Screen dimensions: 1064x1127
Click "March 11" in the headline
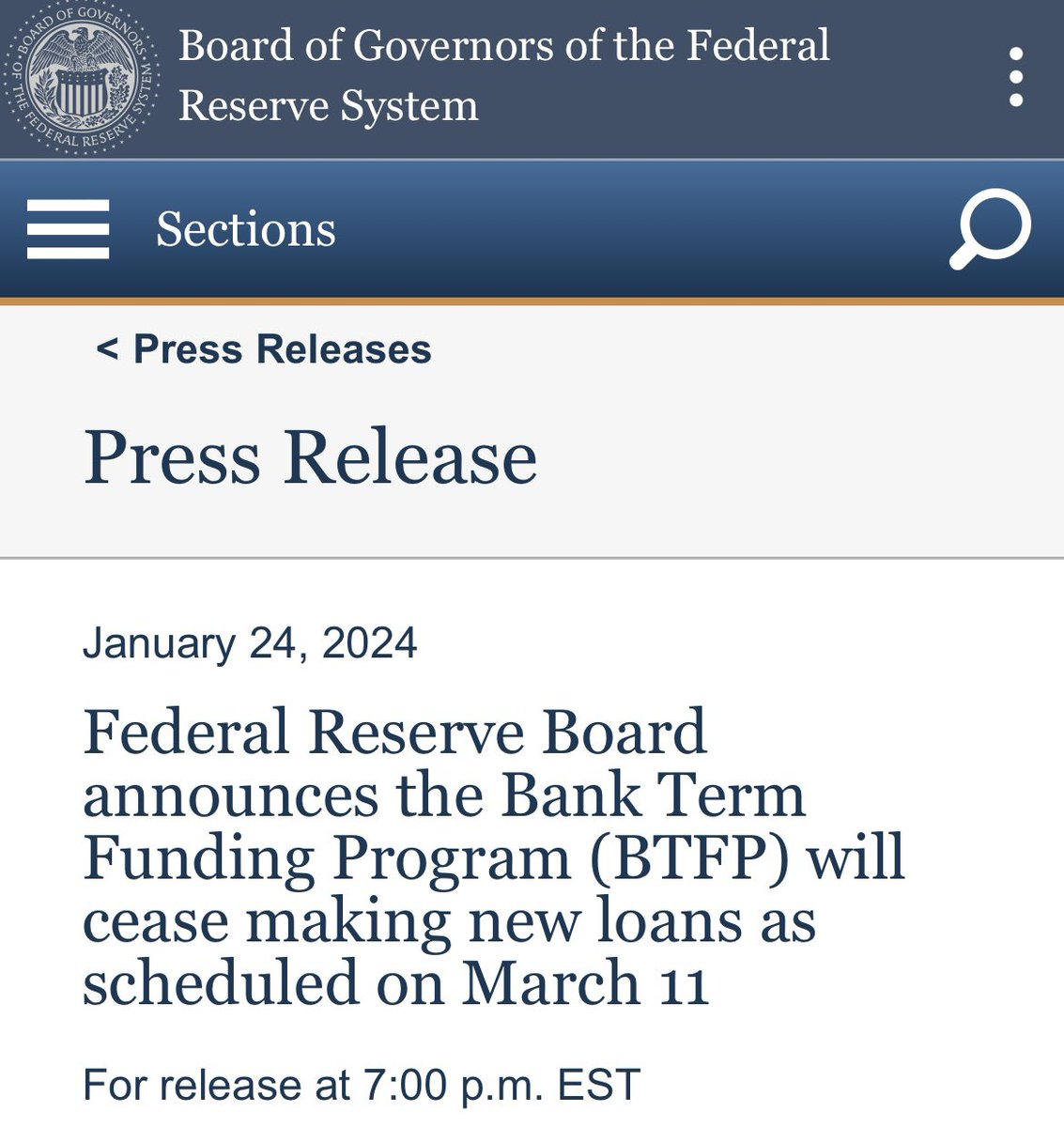[x=584, y=983]
